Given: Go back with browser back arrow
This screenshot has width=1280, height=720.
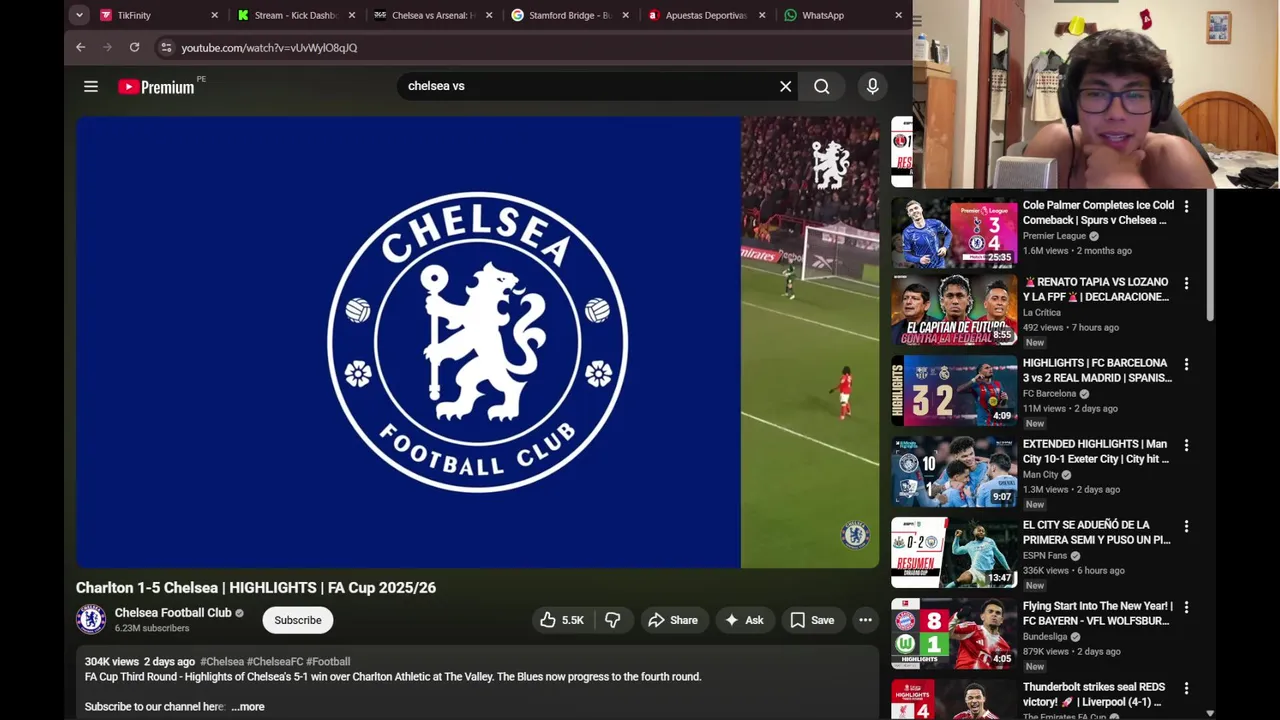Looking at the screenshot, I should coord(81,47).
